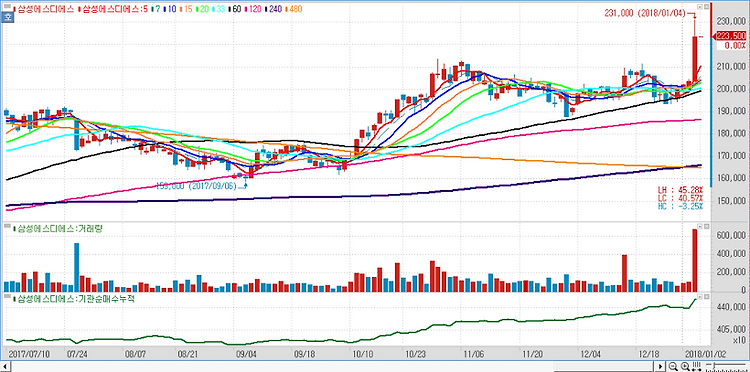The height and width of the screenshot is (372, 750).
Task: Click the zoom in magnifier icon
Action: (685, 366)
